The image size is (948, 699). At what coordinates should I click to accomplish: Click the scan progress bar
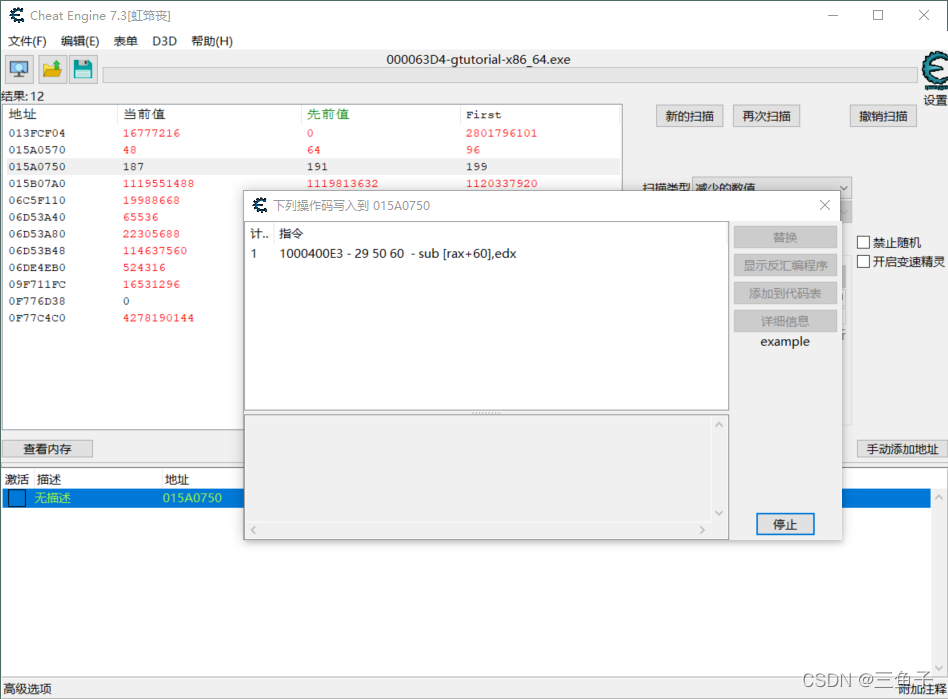tap(510, 75)
